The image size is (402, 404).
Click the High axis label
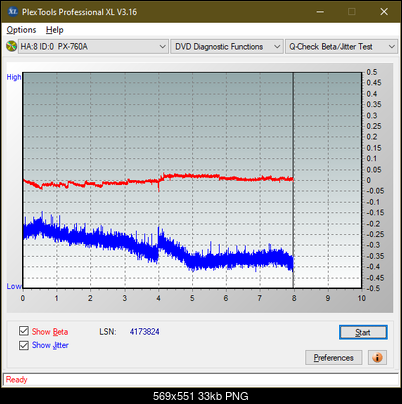[x=14, y=77]
